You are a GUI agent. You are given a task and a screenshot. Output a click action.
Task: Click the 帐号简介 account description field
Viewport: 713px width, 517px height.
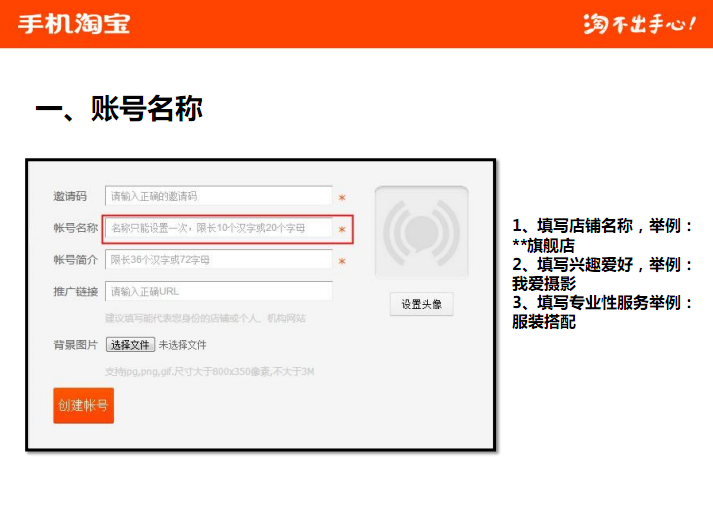tap(219, 260)
